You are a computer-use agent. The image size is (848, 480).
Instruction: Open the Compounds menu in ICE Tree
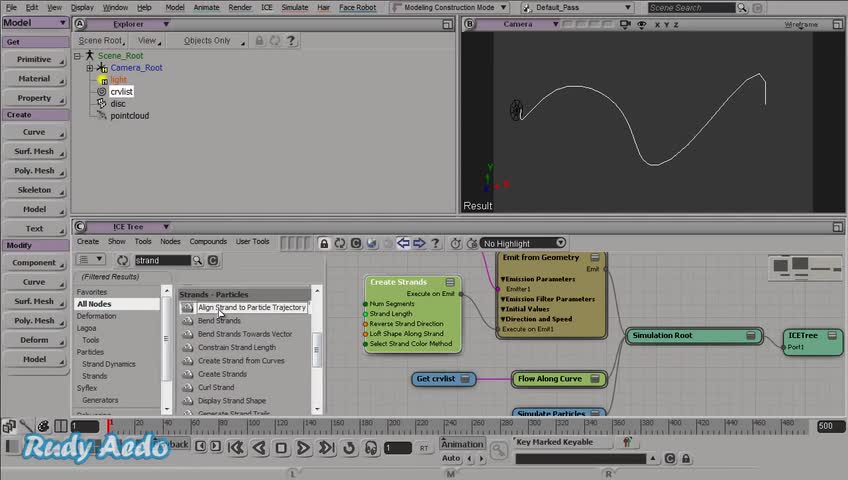coord(208,242)
